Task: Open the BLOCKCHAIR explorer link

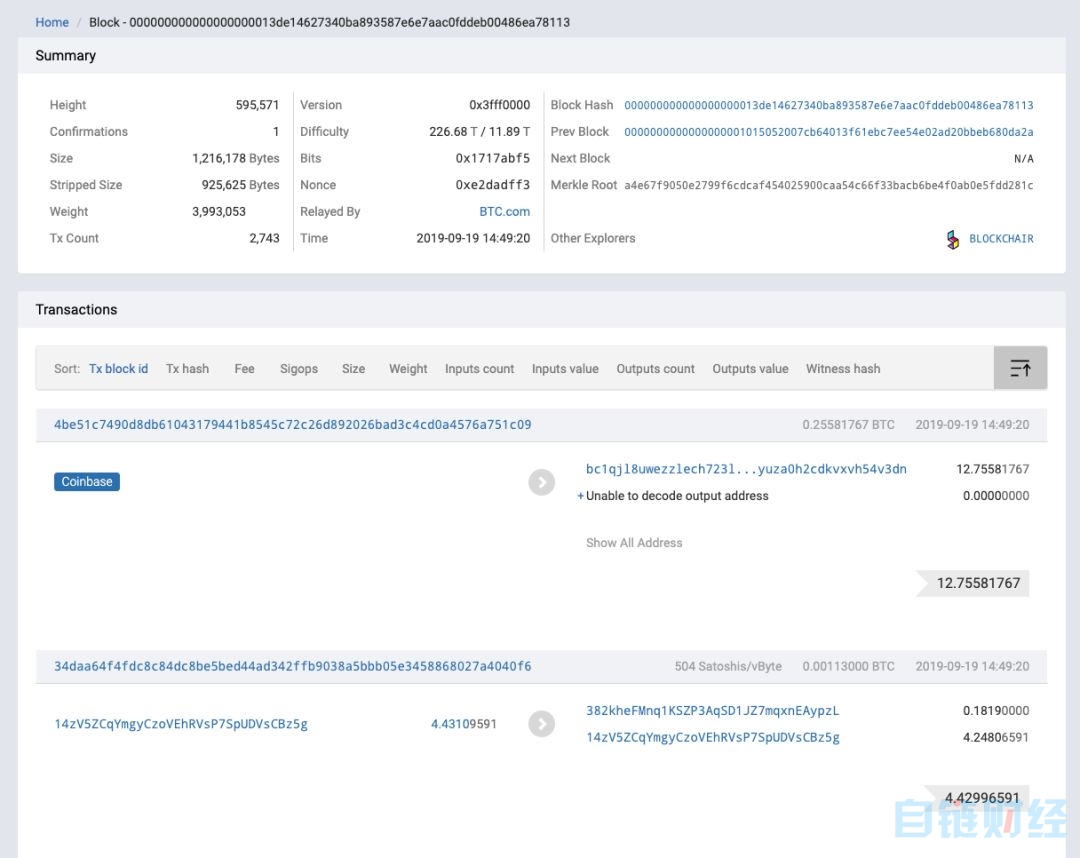Action: click(1001, 239)
